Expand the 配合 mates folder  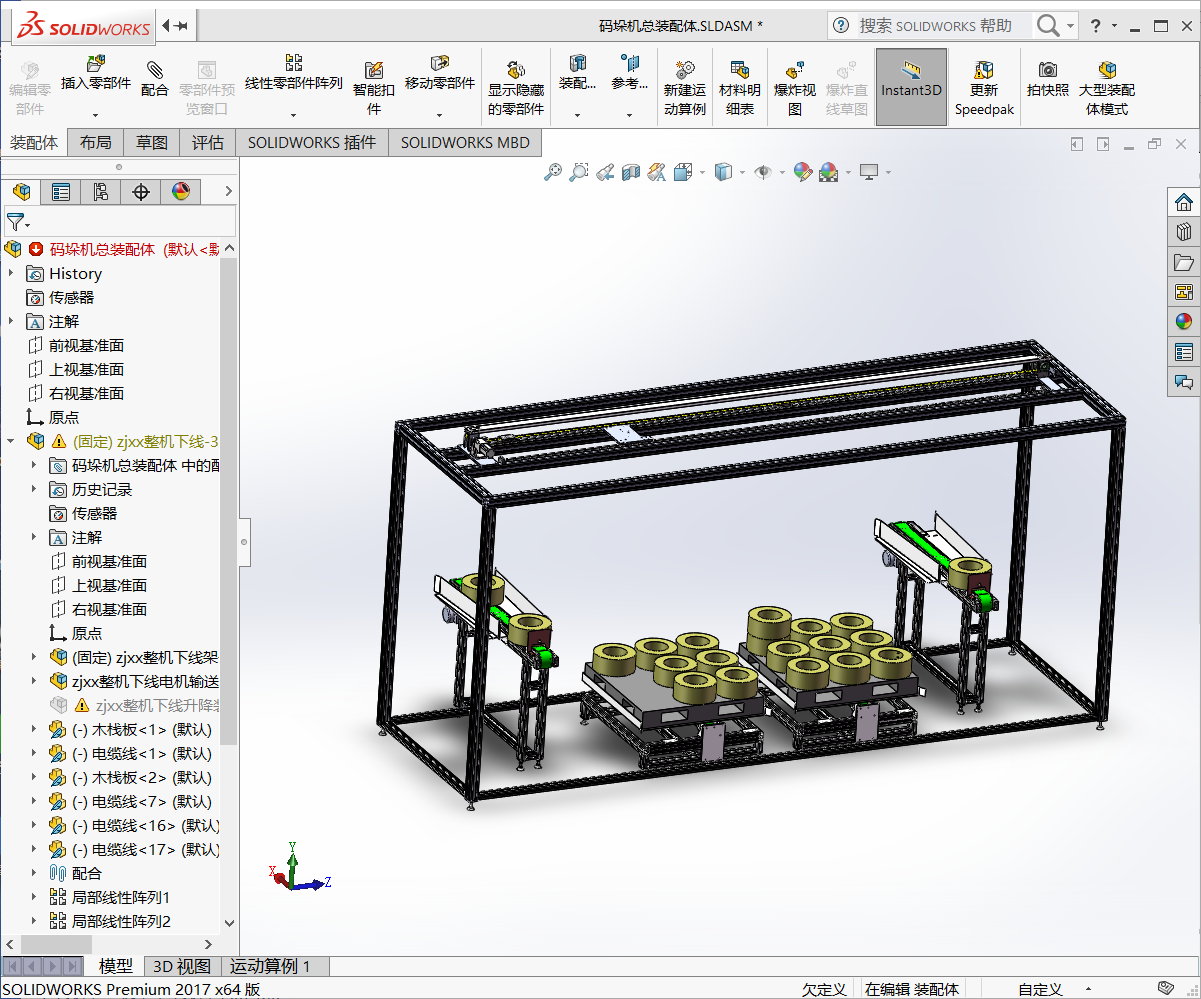coord(35,873)
